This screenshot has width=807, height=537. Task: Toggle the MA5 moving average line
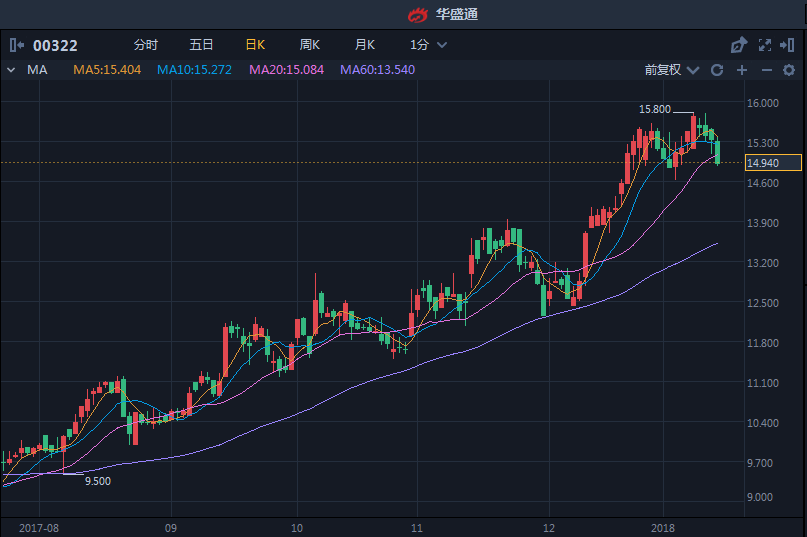click(107, 70)
